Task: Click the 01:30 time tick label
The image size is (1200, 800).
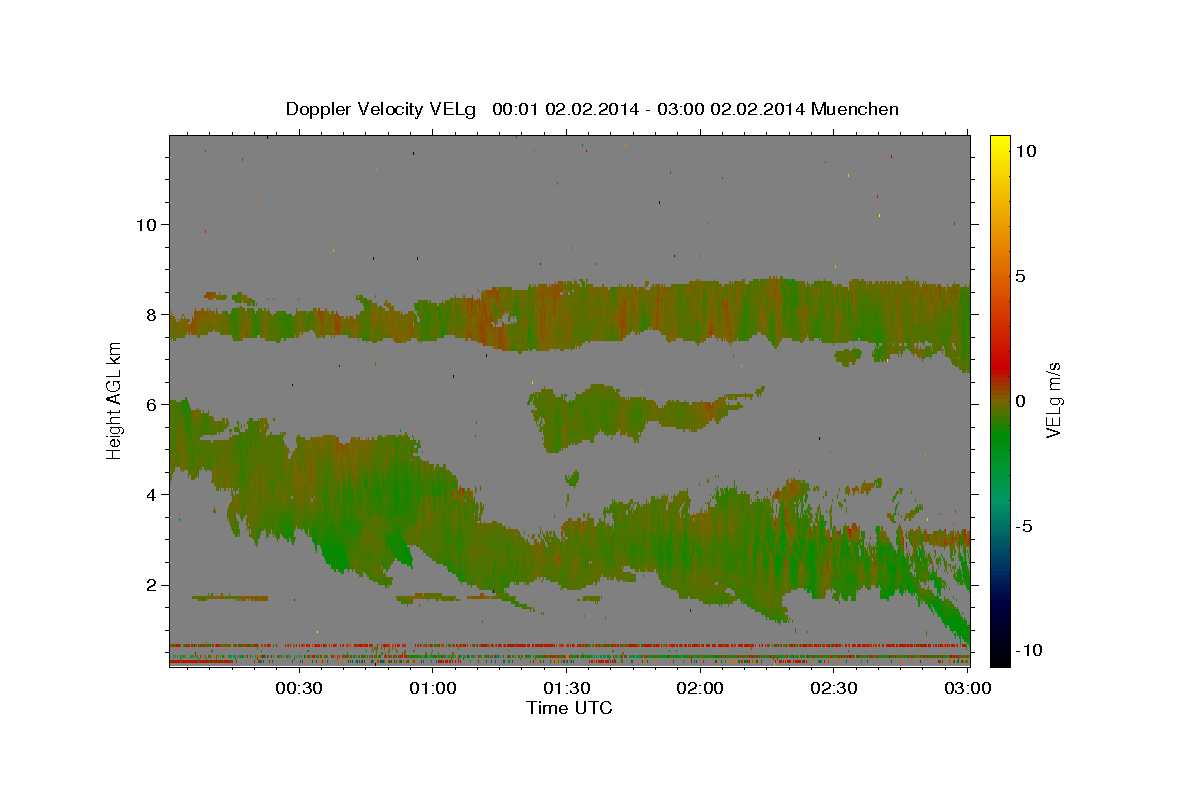Action: click(567, 688)
